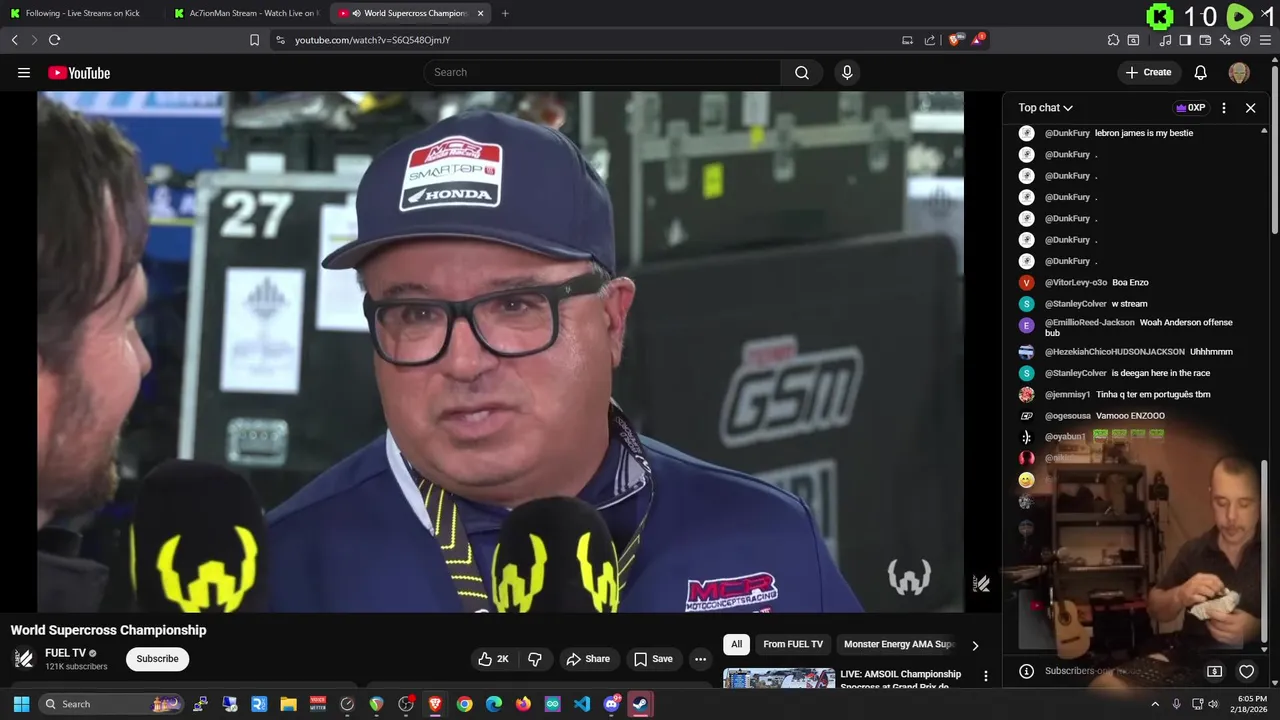Show next category chips arrow
Viewport: 1280px width, 720px height.
975,645
